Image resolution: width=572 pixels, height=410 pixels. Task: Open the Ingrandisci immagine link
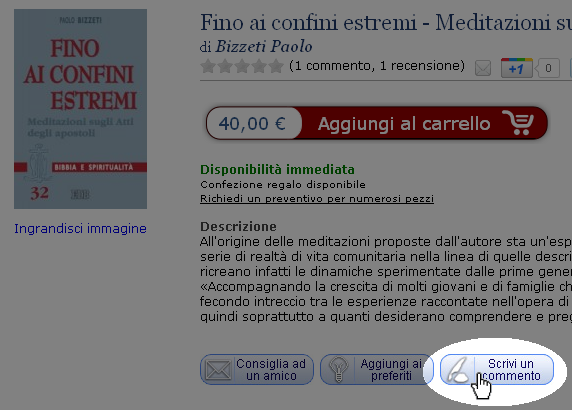80,229
